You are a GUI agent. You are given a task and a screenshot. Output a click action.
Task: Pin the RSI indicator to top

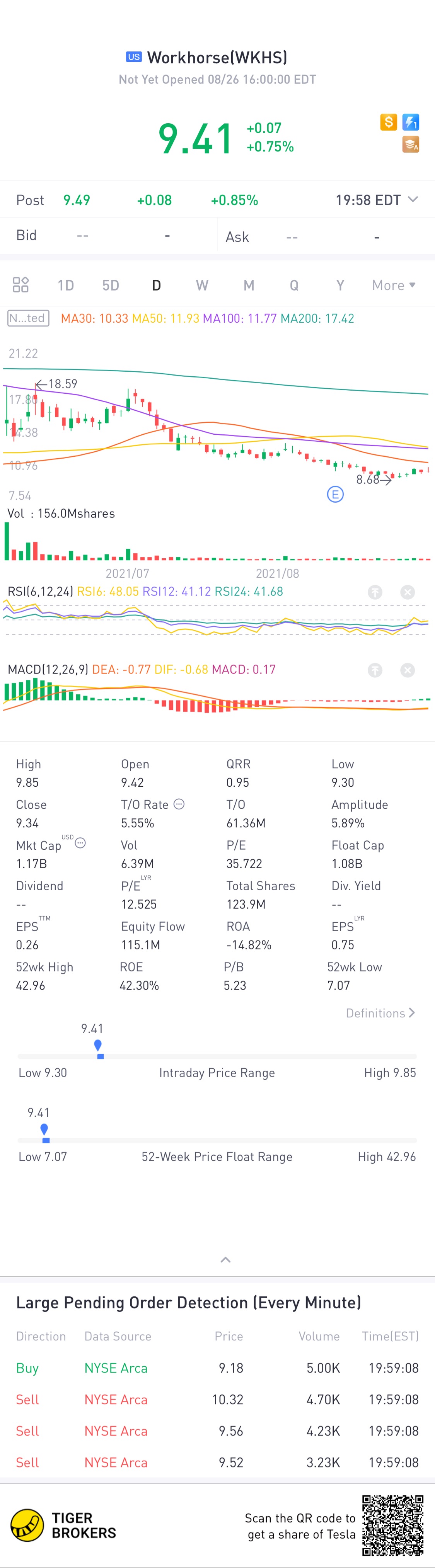[375, 592]
